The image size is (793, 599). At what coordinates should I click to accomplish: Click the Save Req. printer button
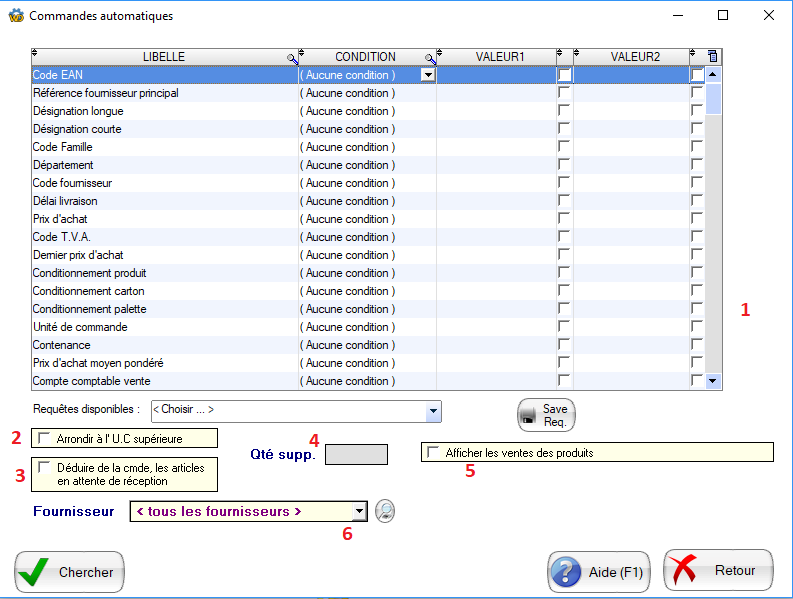click(x=546, y=415)
